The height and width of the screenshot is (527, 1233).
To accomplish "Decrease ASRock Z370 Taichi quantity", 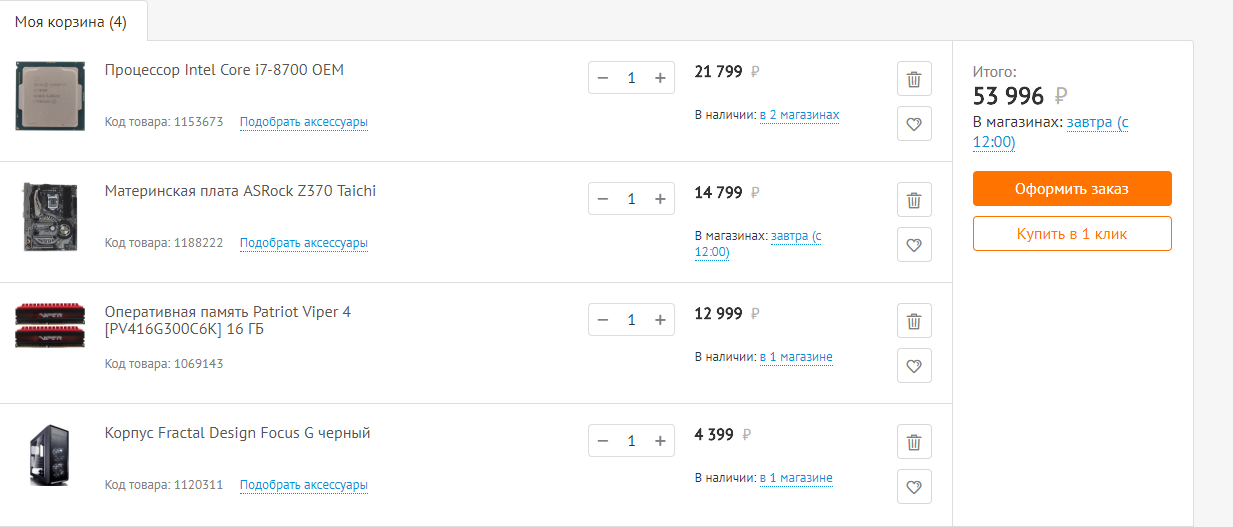I will 603,199.
